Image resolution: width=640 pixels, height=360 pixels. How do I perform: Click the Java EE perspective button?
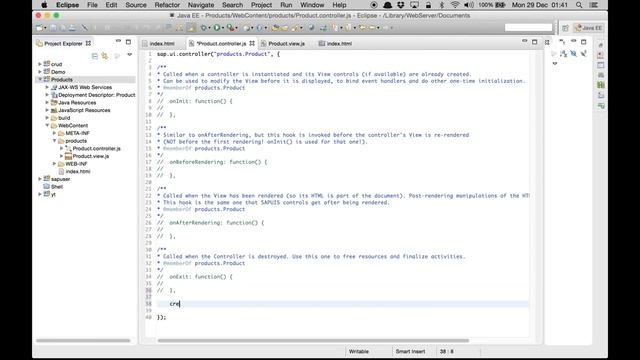click(589, 28)
